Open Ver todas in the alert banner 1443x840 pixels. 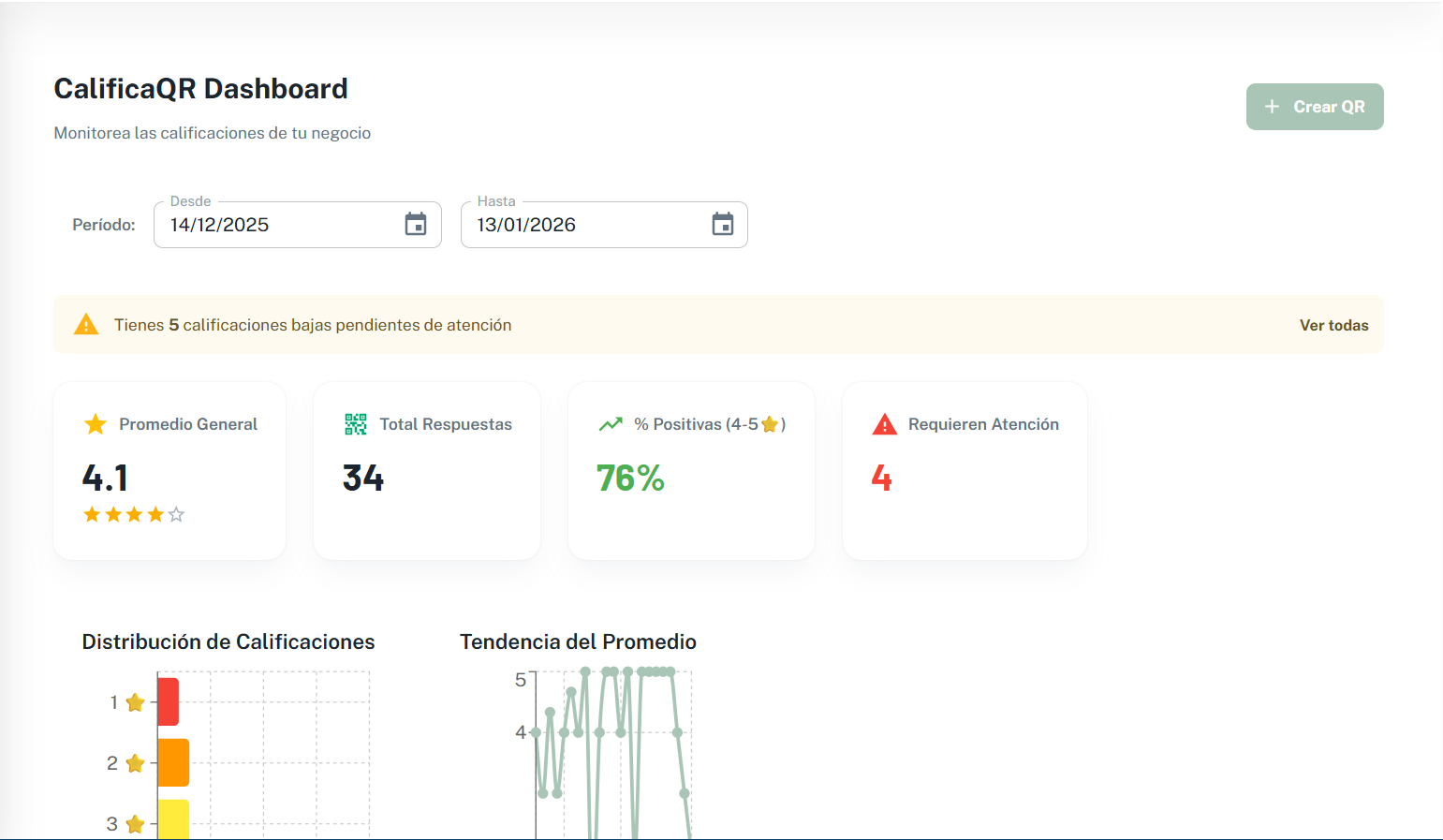click(1333, 324)
